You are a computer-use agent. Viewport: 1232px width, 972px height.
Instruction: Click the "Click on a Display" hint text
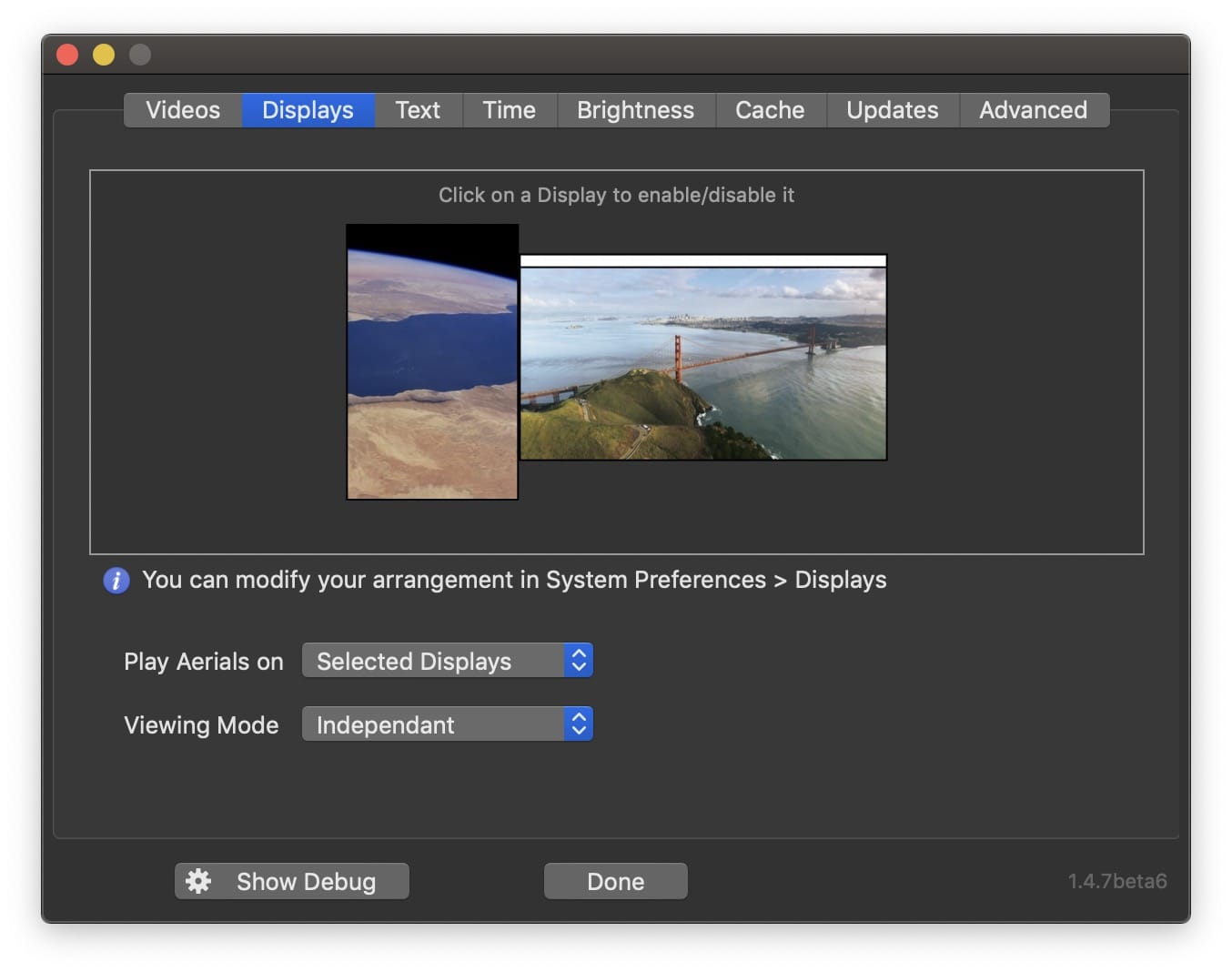[x=617, y=195]
